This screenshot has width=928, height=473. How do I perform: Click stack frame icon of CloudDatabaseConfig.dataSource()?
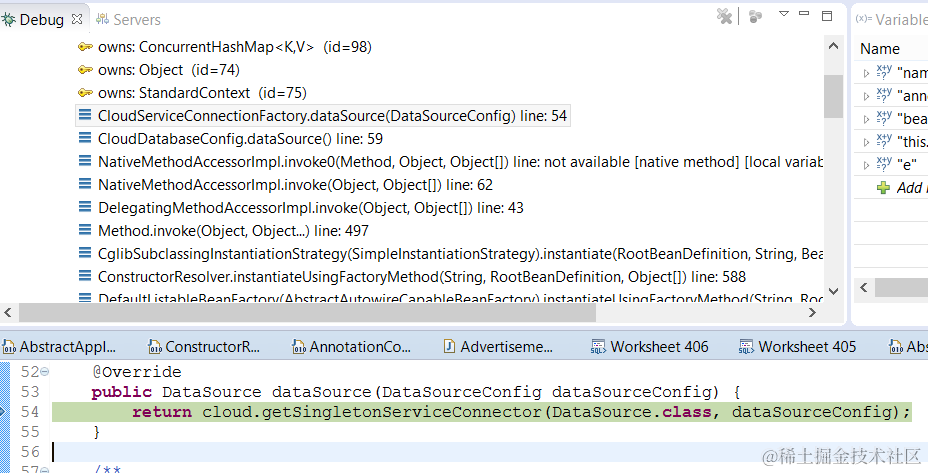coord(85,139)
